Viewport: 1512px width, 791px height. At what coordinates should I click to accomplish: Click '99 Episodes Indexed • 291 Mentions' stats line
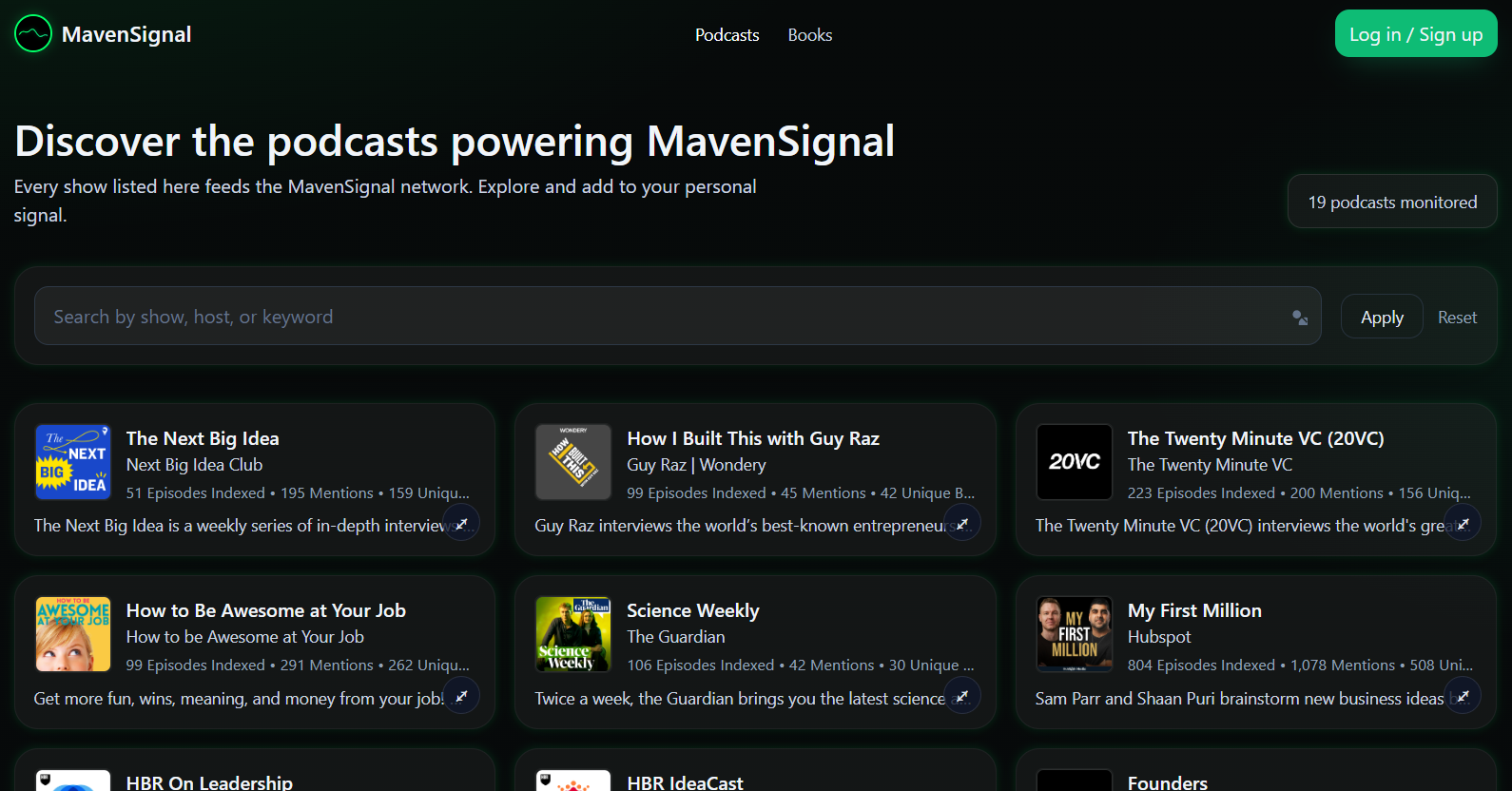point(298,665)
